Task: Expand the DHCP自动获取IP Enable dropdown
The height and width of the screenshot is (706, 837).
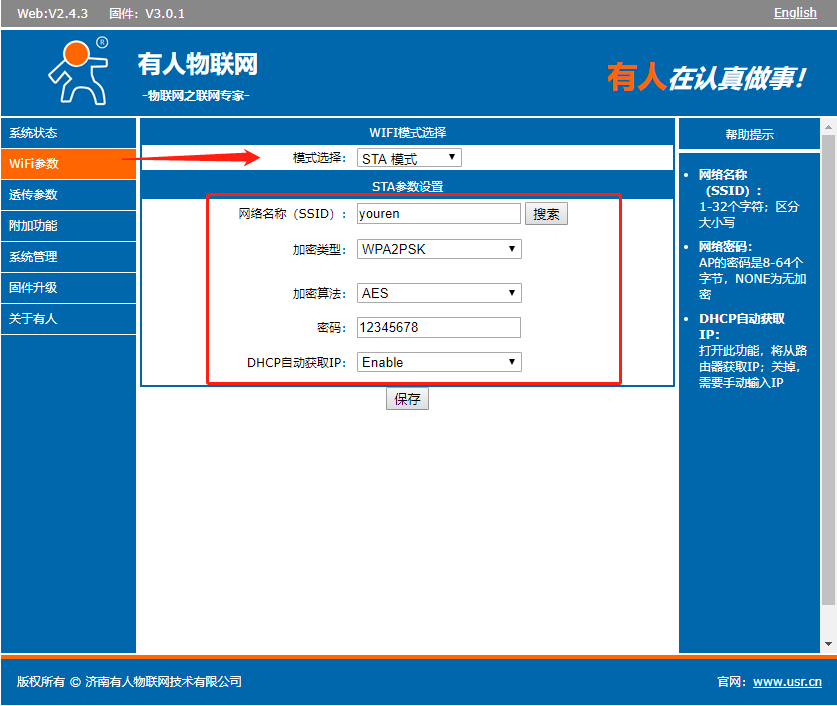Action: click(x=439, y=362)
